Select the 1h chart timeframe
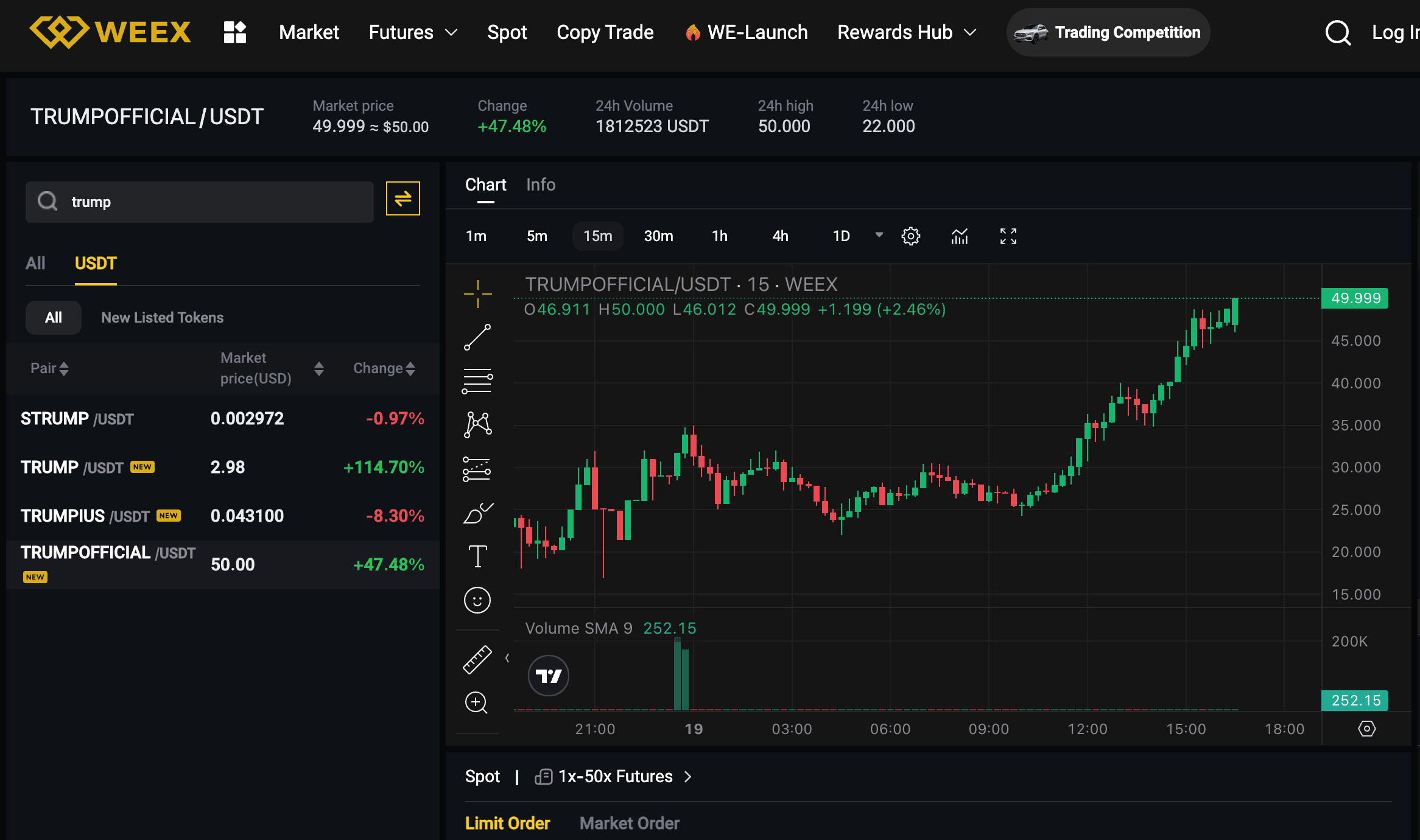Image resolution: width=1420 pixels, height=840 pixels. [719, 236]
